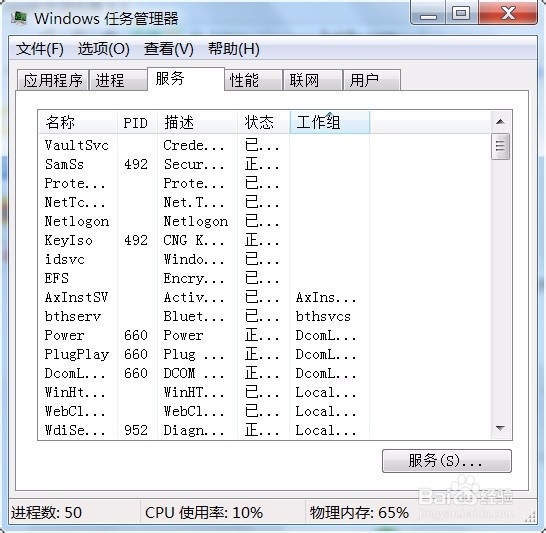Sort by the 状态 column header

[264, 123]
